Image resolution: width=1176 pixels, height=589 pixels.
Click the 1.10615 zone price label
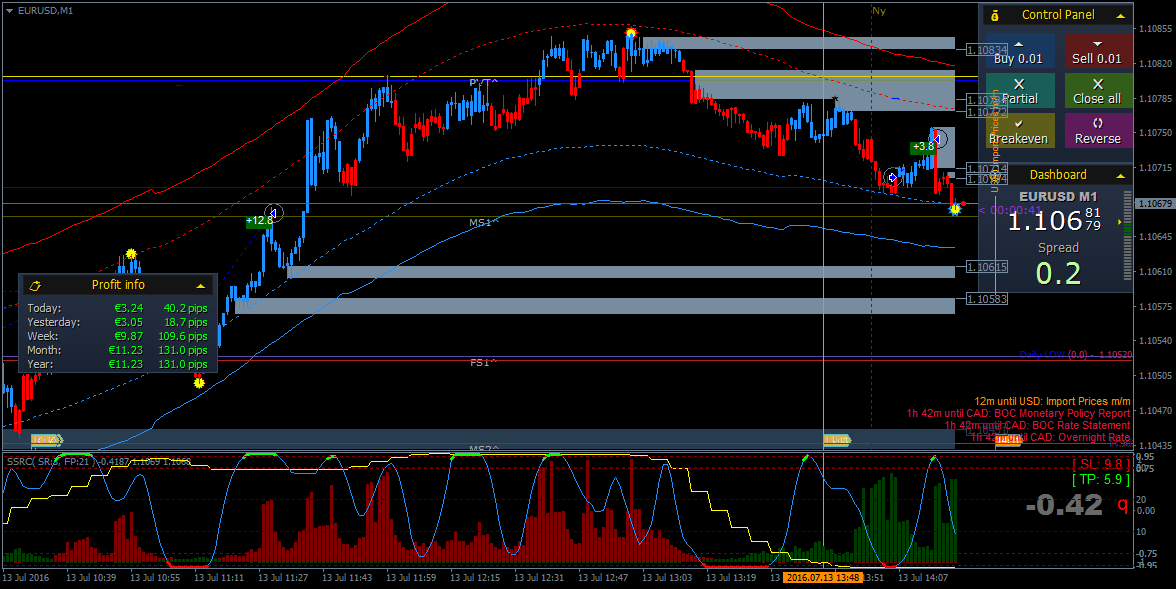986,267
